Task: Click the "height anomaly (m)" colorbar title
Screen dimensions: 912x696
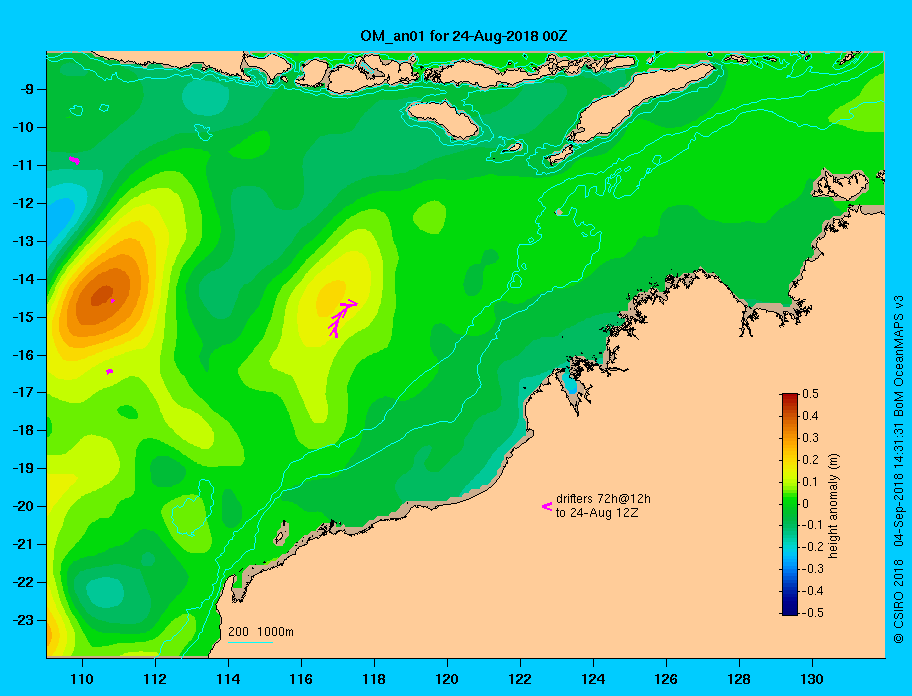Action: pyautogui.click(x=833, y=505)
